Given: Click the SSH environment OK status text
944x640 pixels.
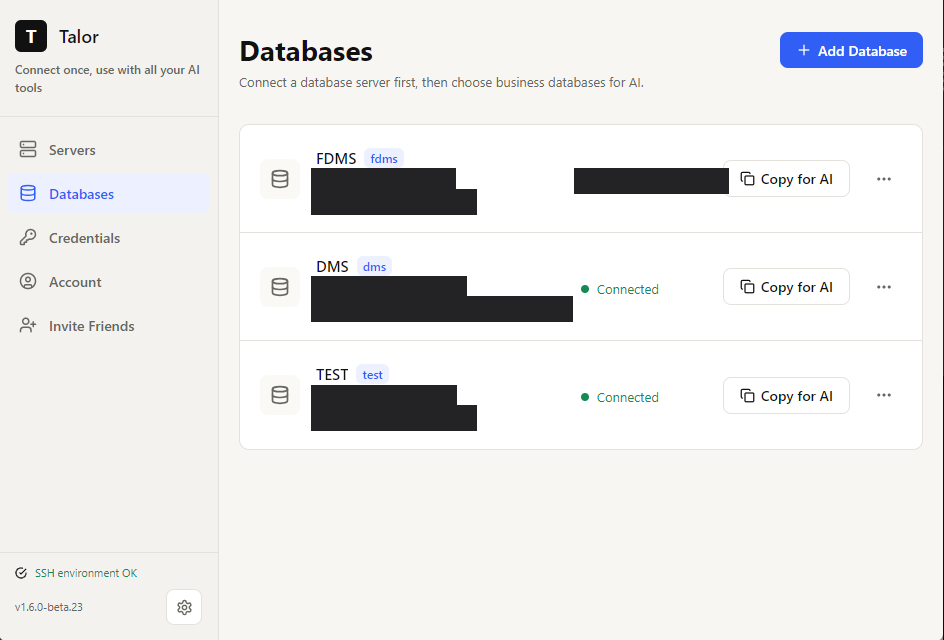Looking at the screenshot, I should [86, 573].
